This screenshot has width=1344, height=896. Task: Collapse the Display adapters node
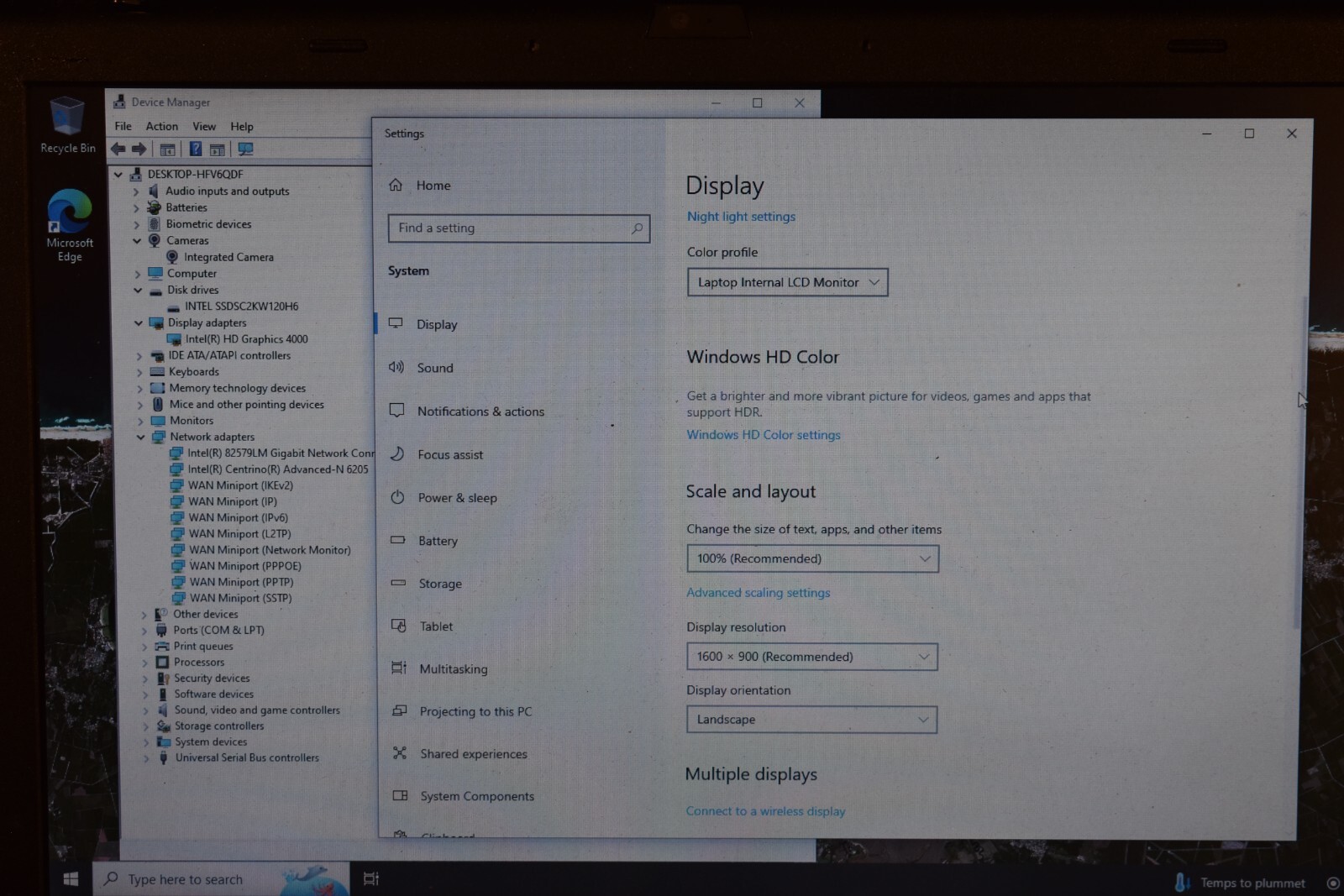coord(139,323)
